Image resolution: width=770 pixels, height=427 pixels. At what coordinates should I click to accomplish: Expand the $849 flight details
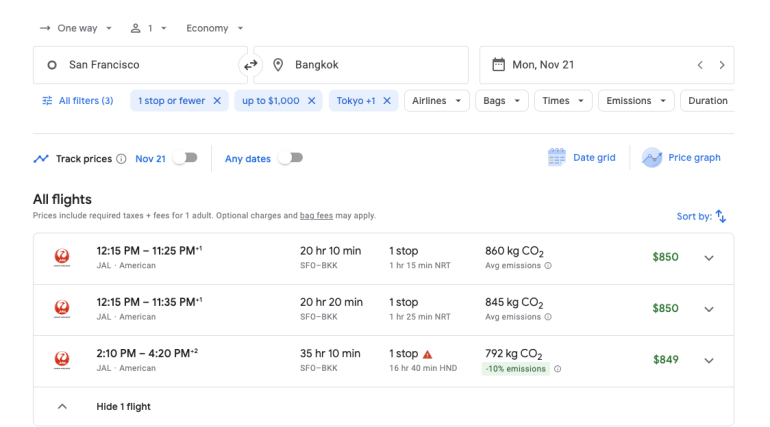(709, 360)
